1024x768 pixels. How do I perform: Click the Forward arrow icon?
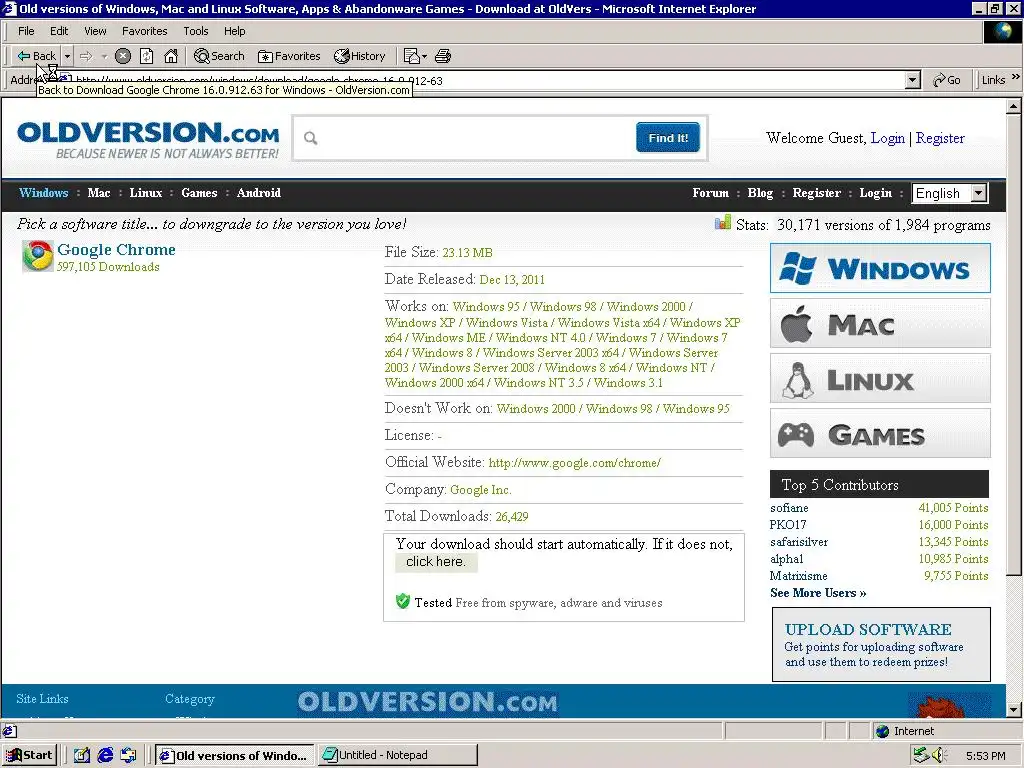click(86, 56)
